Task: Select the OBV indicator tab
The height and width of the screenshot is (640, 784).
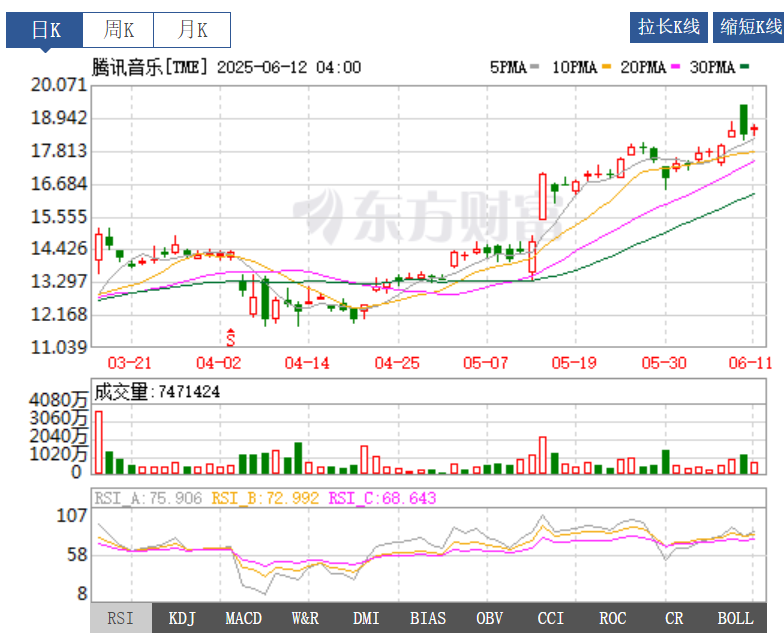Action: tap(490, 618)
